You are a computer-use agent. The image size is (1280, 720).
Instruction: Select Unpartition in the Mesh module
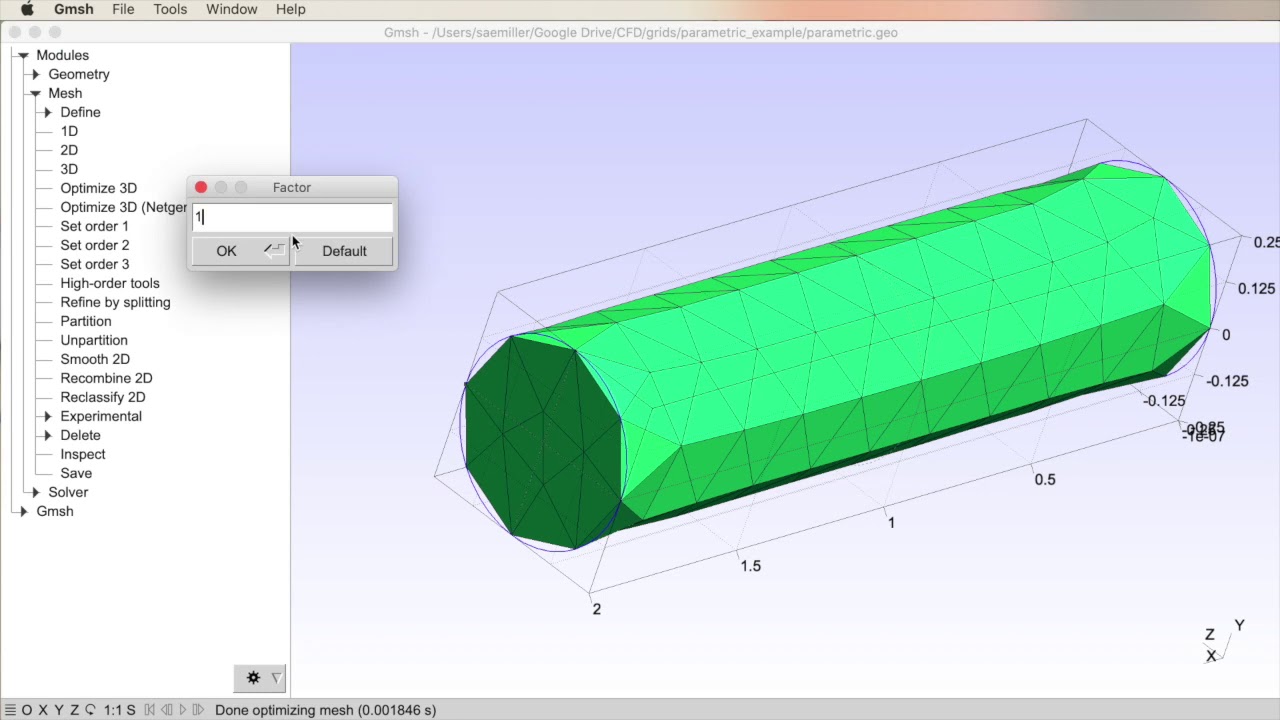tap(94, 340)
